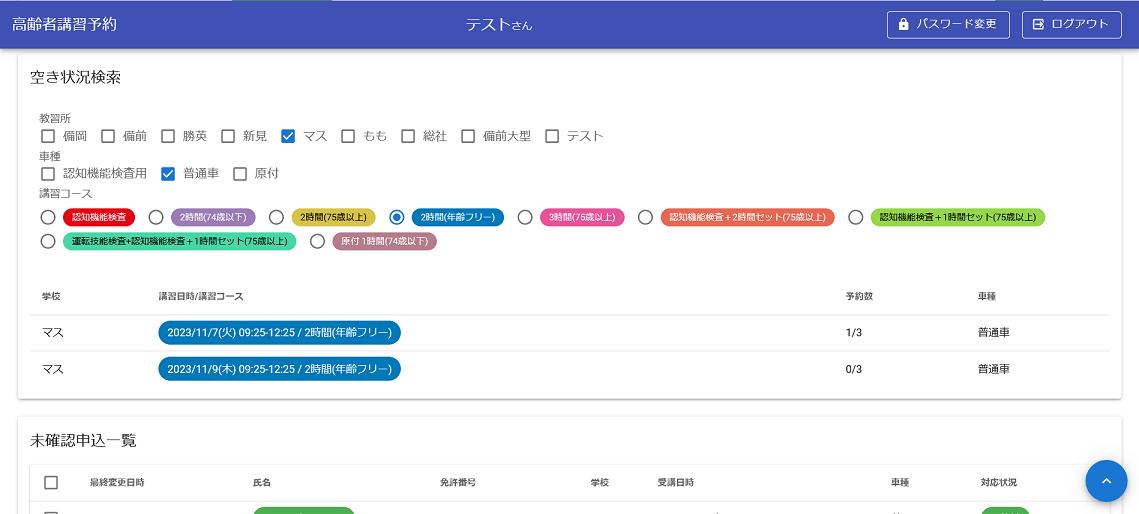Image resolution: width=1139 pixels, height=514 pixels.
Task: Click the lock icon on パスワード変更
Action: click(x=904, y=24)
